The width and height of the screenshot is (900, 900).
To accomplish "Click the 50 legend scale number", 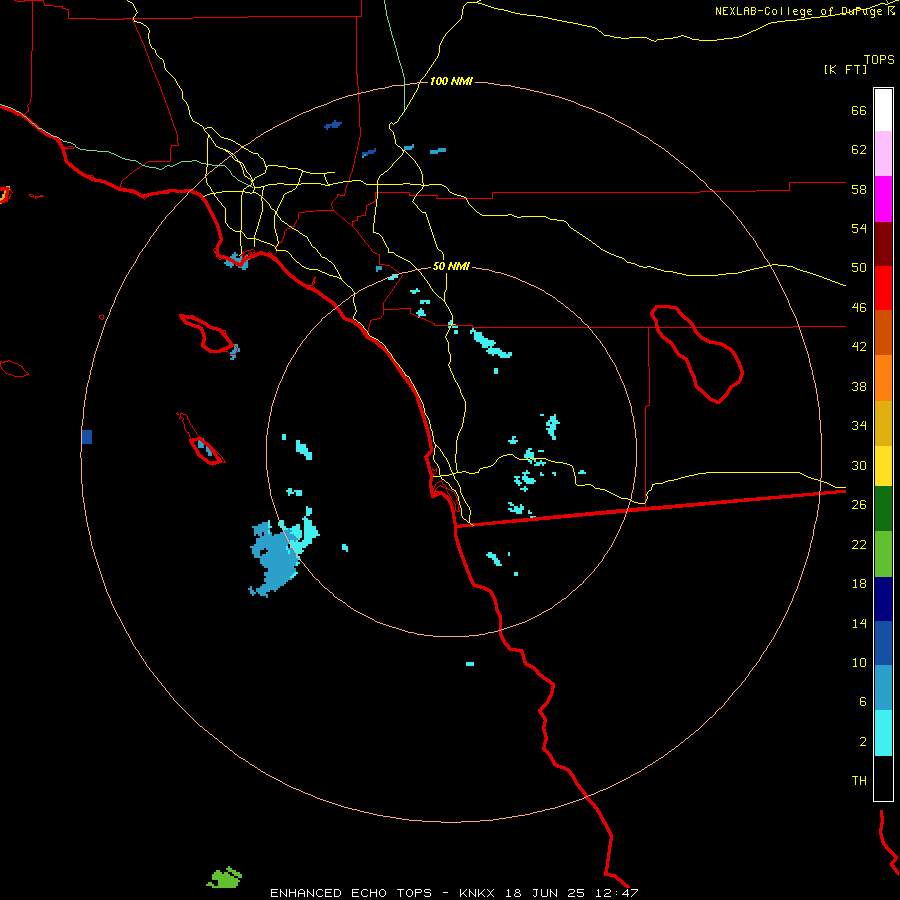I will click(x=859, y=268).
